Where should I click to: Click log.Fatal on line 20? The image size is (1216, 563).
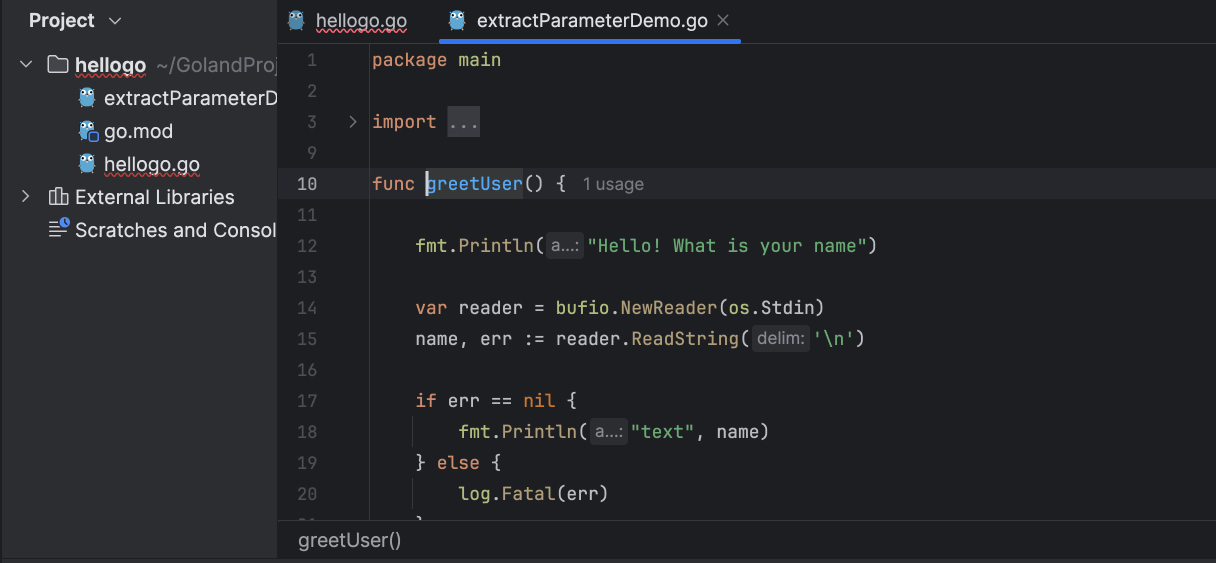click(507, 494)
